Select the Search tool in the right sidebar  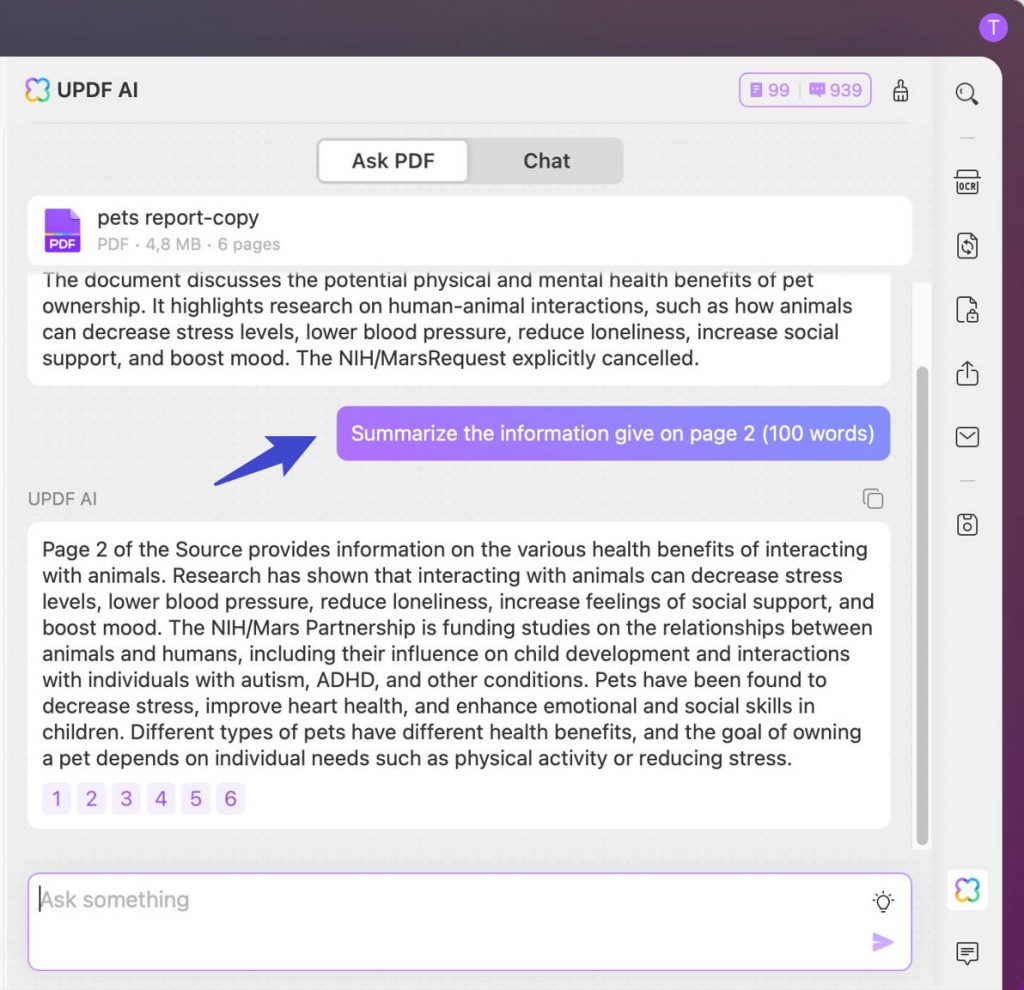click(x=966, y=93)
